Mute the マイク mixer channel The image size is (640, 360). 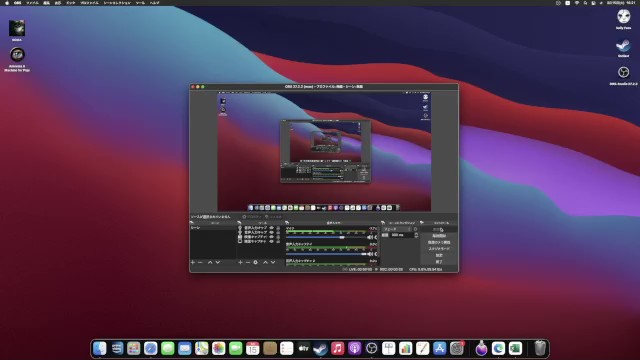[x=370, y=237]
